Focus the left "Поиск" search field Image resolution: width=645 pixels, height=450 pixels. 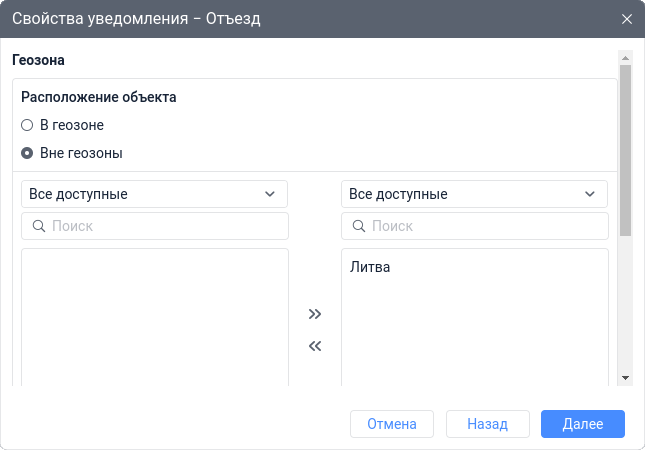(165, 226)
